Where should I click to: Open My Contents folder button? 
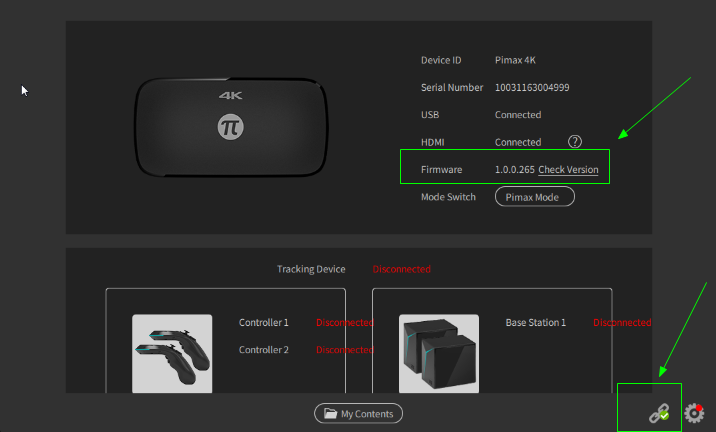pyautogui.click(x=358, y=413)
